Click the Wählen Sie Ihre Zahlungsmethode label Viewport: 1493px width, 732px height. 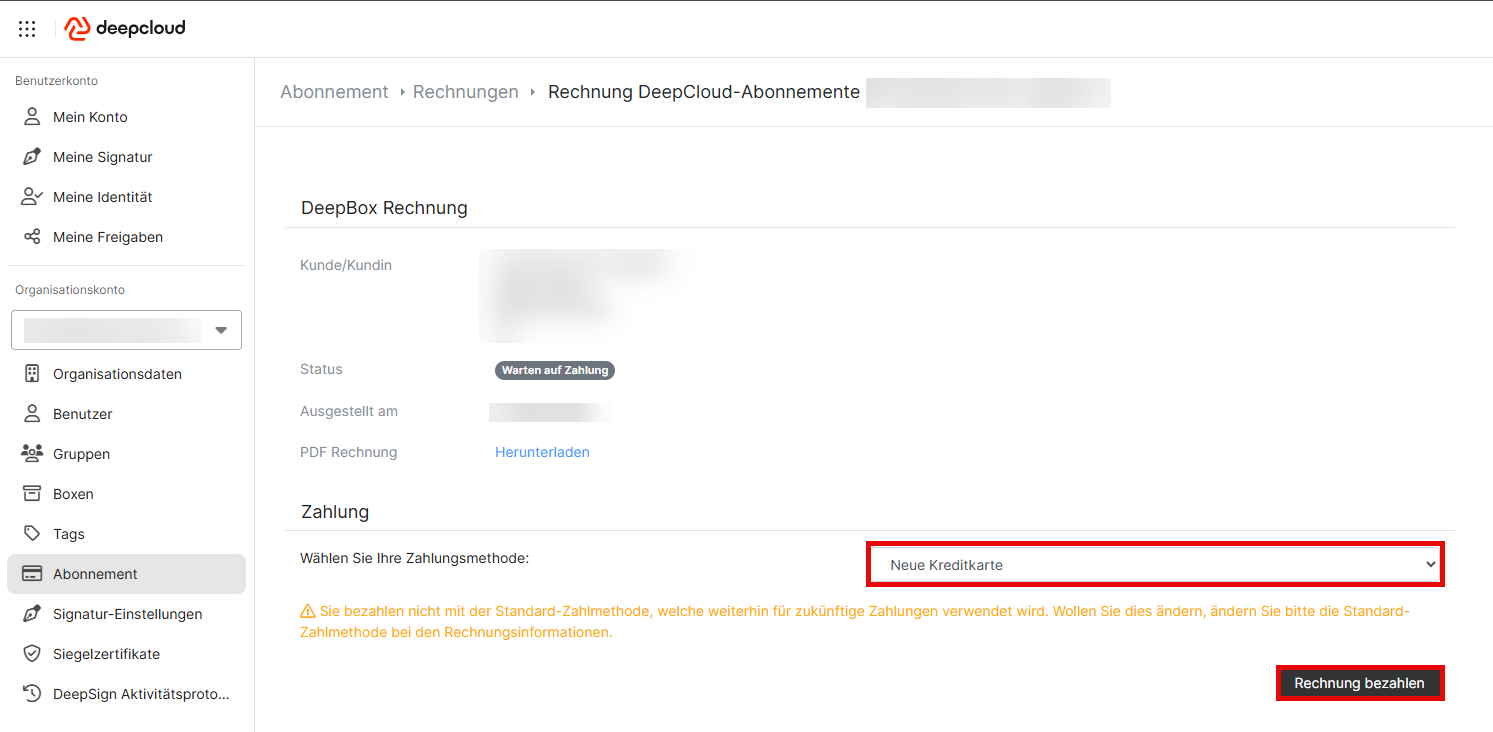(x=414, y=558)
